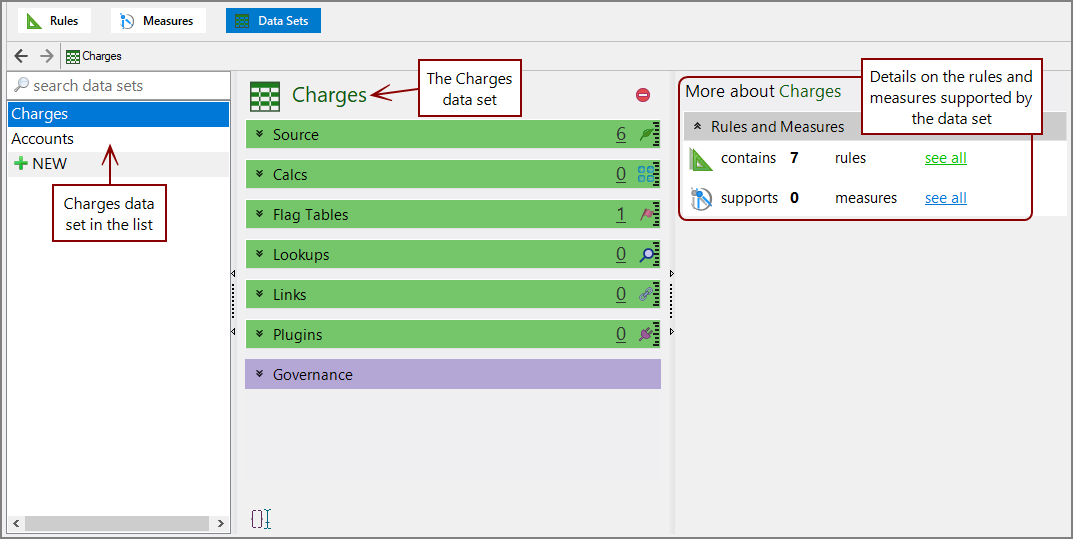Screen dimensions: 1073x539
Task: Expand the Calcs section chevron
Action: pyautogui.click(x=259, y=174)
